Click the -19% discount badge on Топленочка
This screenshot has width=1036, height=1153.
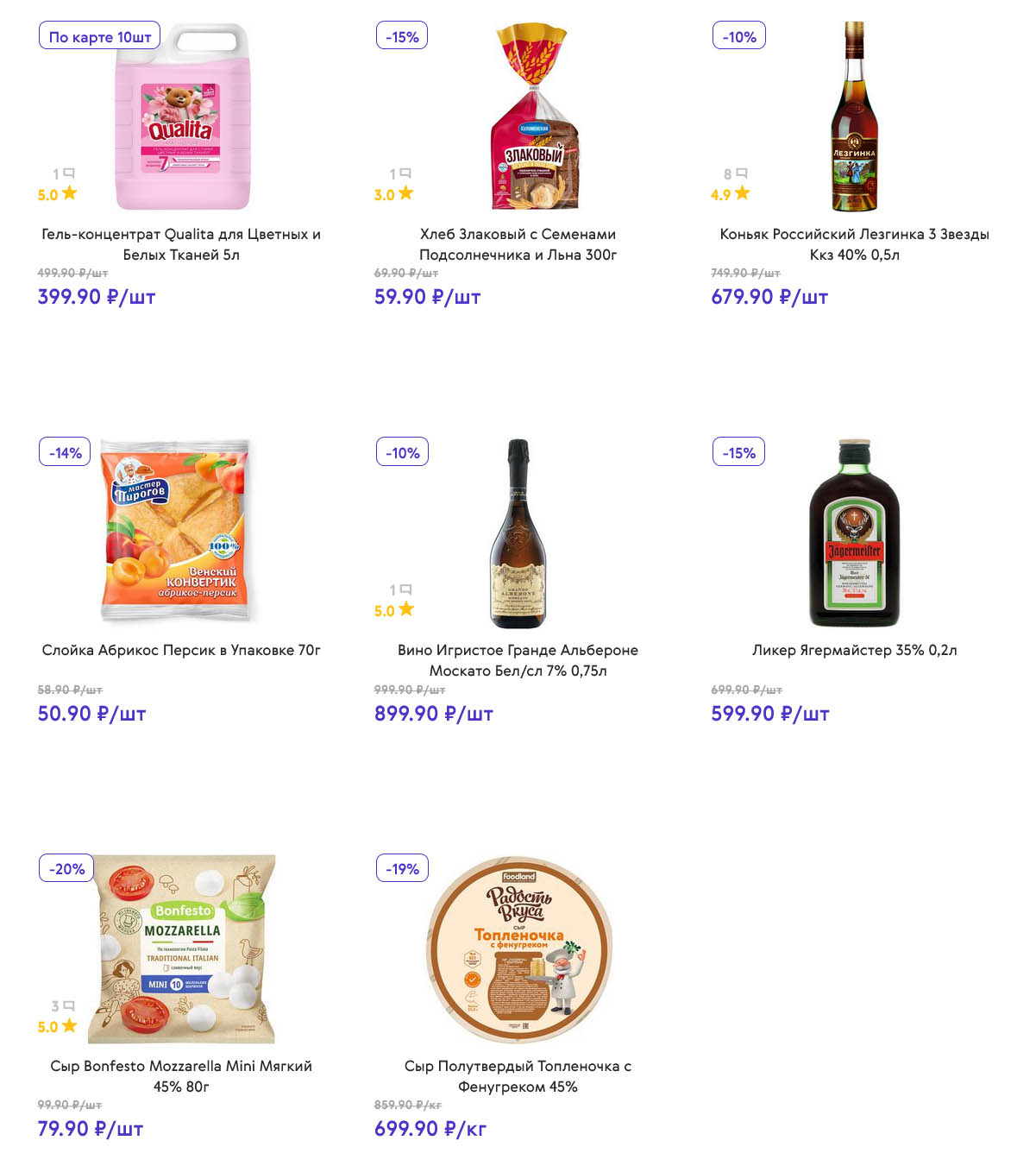click(x=402, y=868)
